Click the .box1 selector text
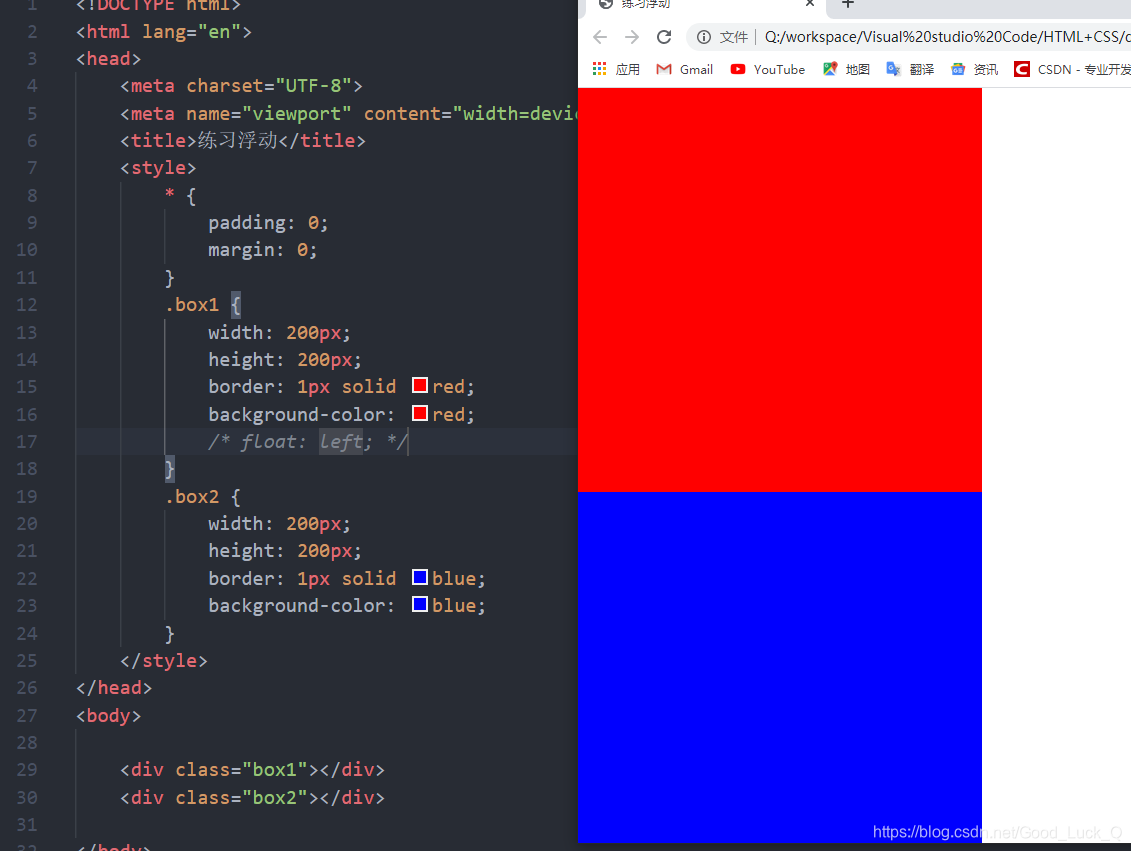This screenshot has width=1131, height=851. coord(192,305)
